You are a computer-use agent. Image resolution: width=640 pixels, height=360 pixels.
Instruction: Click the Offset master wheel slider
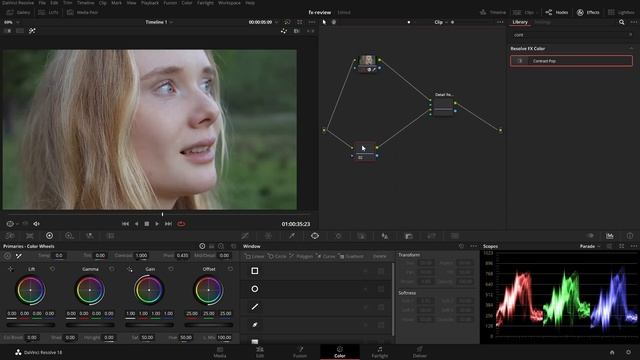(209, 325)
